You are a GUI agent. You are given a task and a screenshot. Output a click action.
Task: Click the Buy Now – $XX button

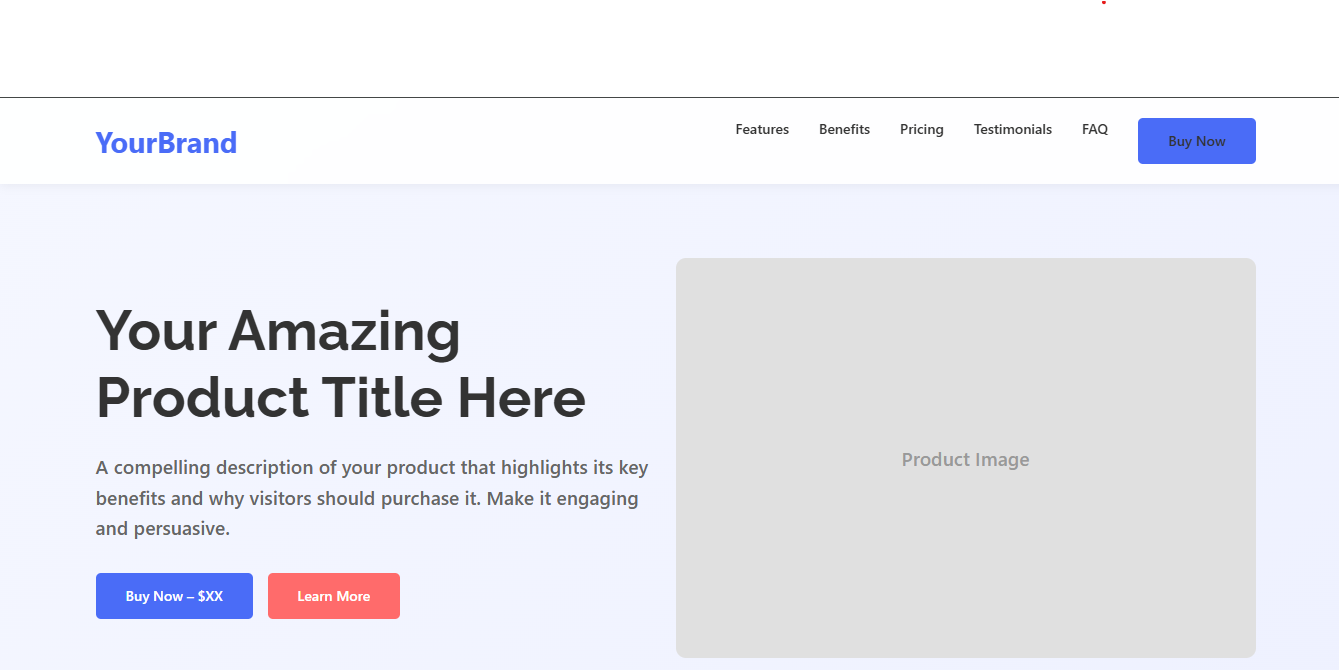[174, 595]
